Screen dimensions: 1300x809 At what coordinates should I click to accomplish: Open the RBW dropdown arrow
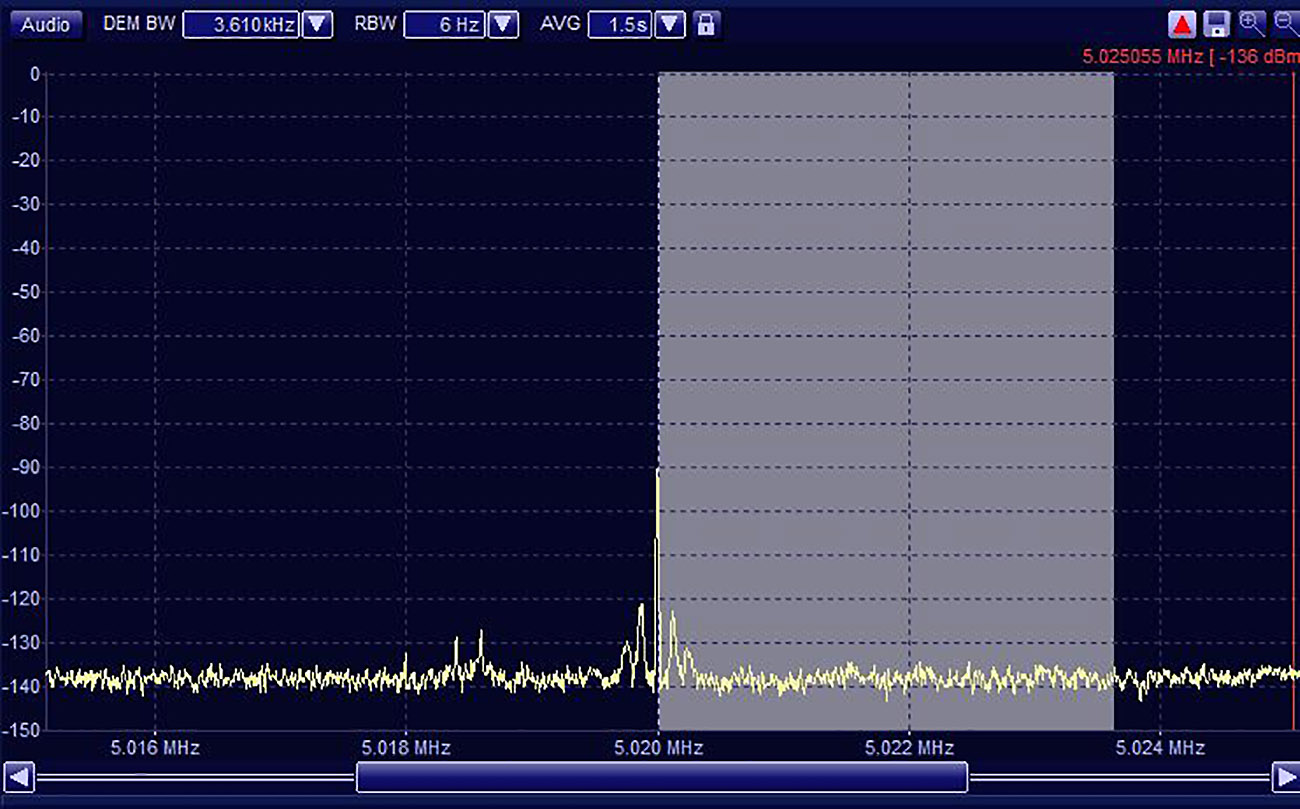coord(504,25)
